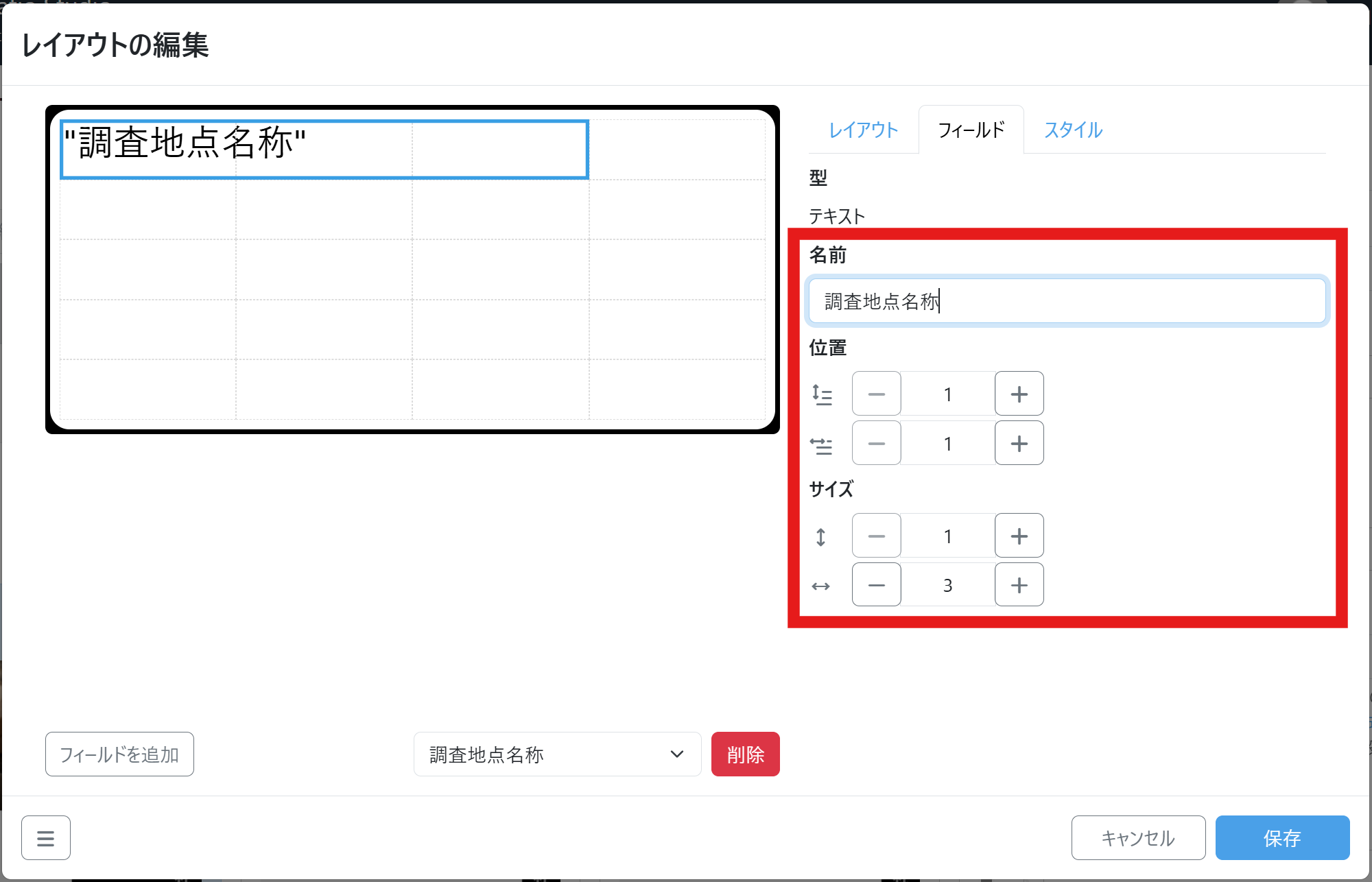The height and width of the screenshot is (882, 1372).
Task: Increase field height with the plus button
Action: coord(1019,536)
